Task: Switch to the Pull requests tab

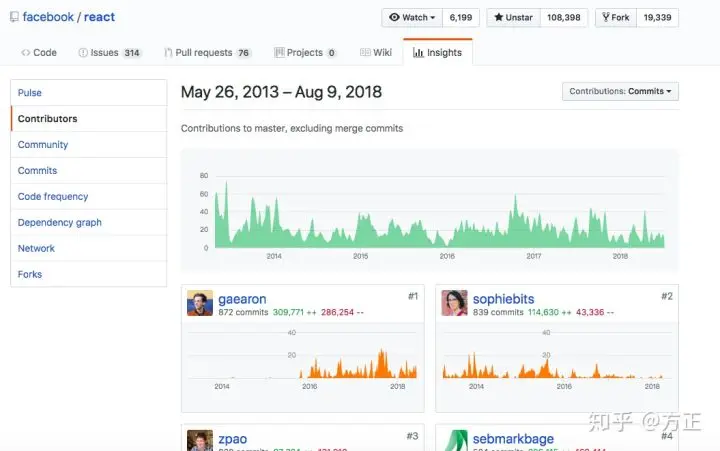Action: pos(208,53)
